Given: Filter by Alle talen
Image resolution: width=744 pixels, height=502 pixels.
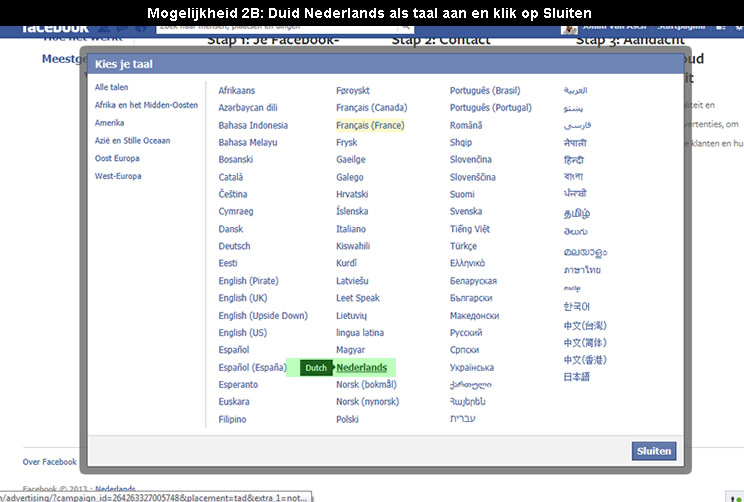Looking at the screenshot, I should [x=112, y=87].
